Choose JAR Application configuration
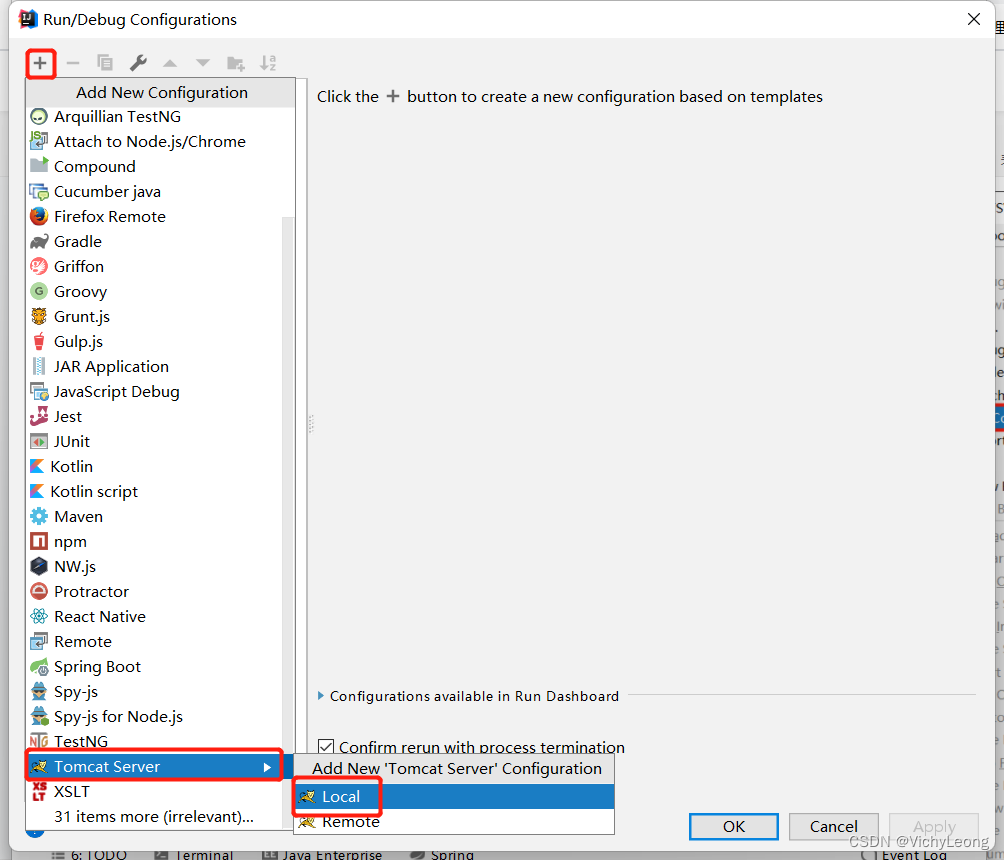This screenshot has height=860, width=1004. pos(154,366)
